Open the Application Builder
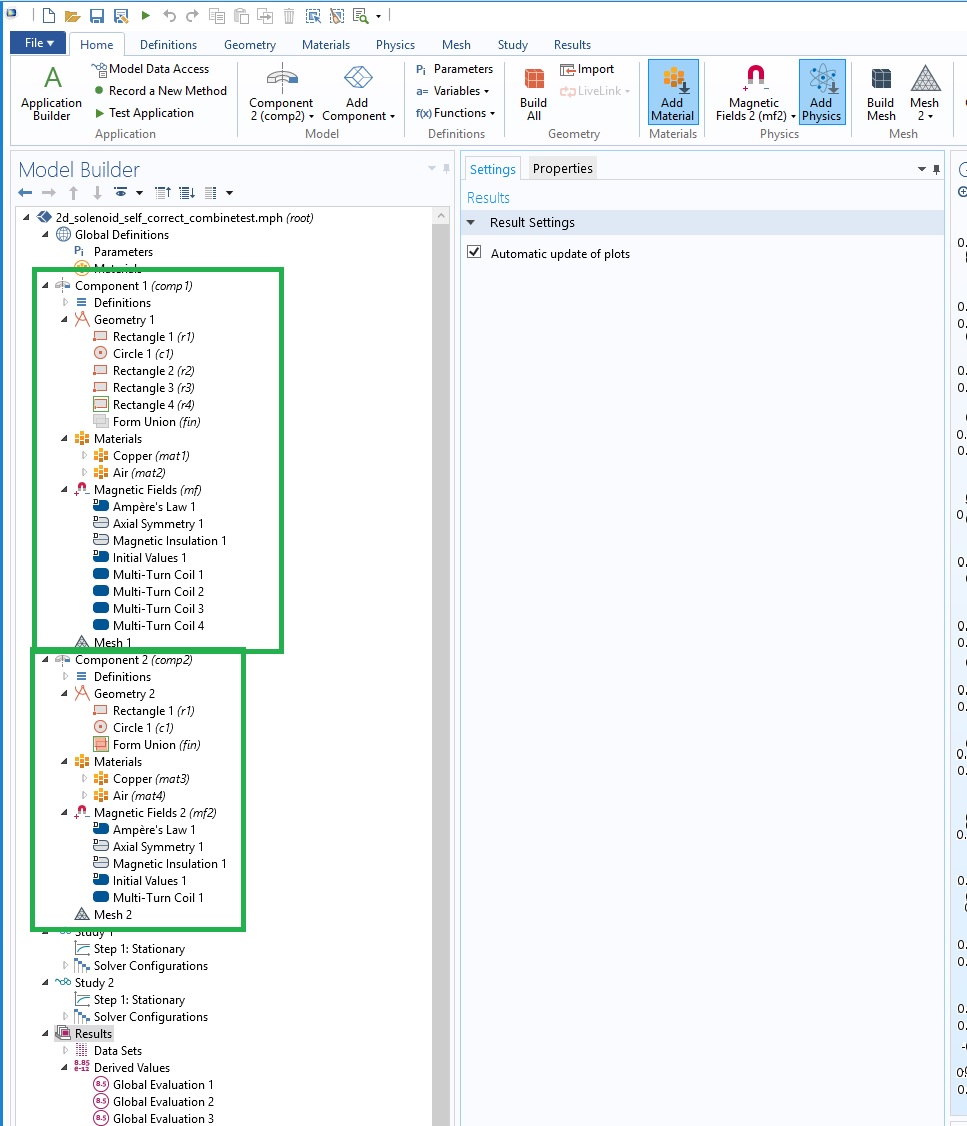 51,93
